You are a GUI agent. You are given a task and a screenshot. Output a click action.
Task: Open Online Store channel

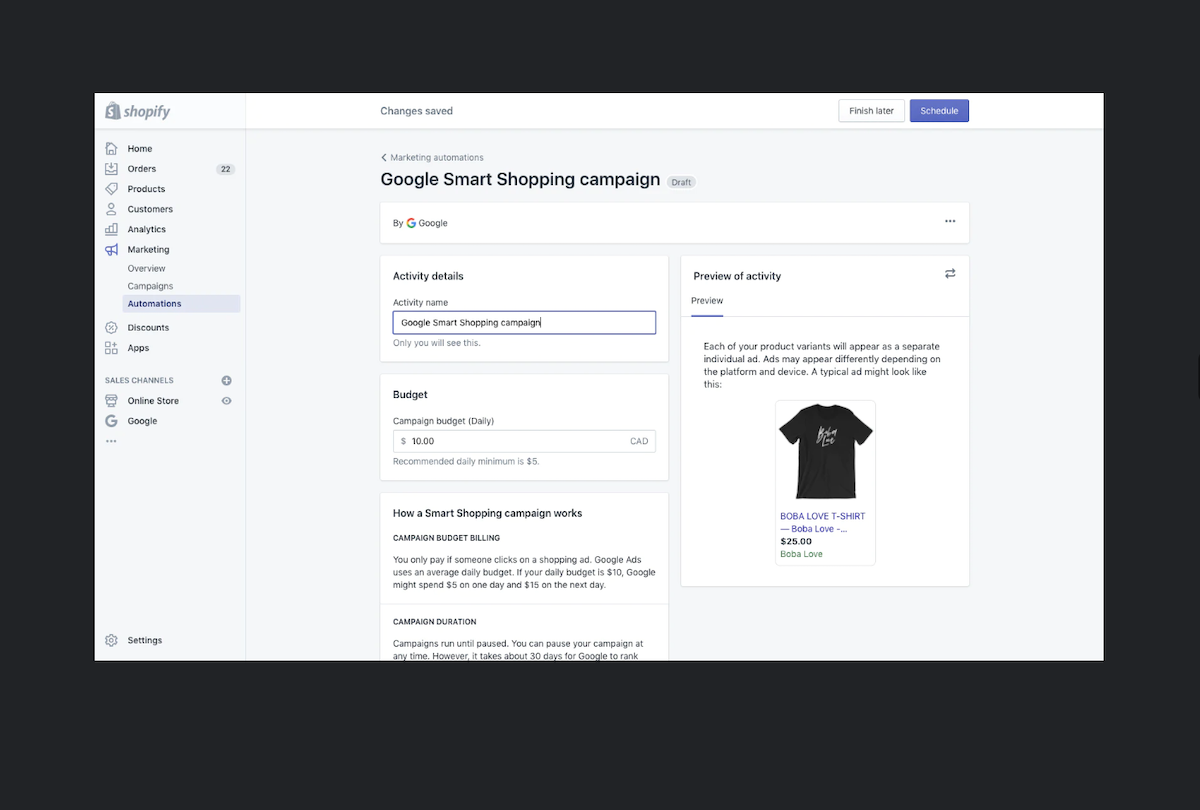[153, 401]
